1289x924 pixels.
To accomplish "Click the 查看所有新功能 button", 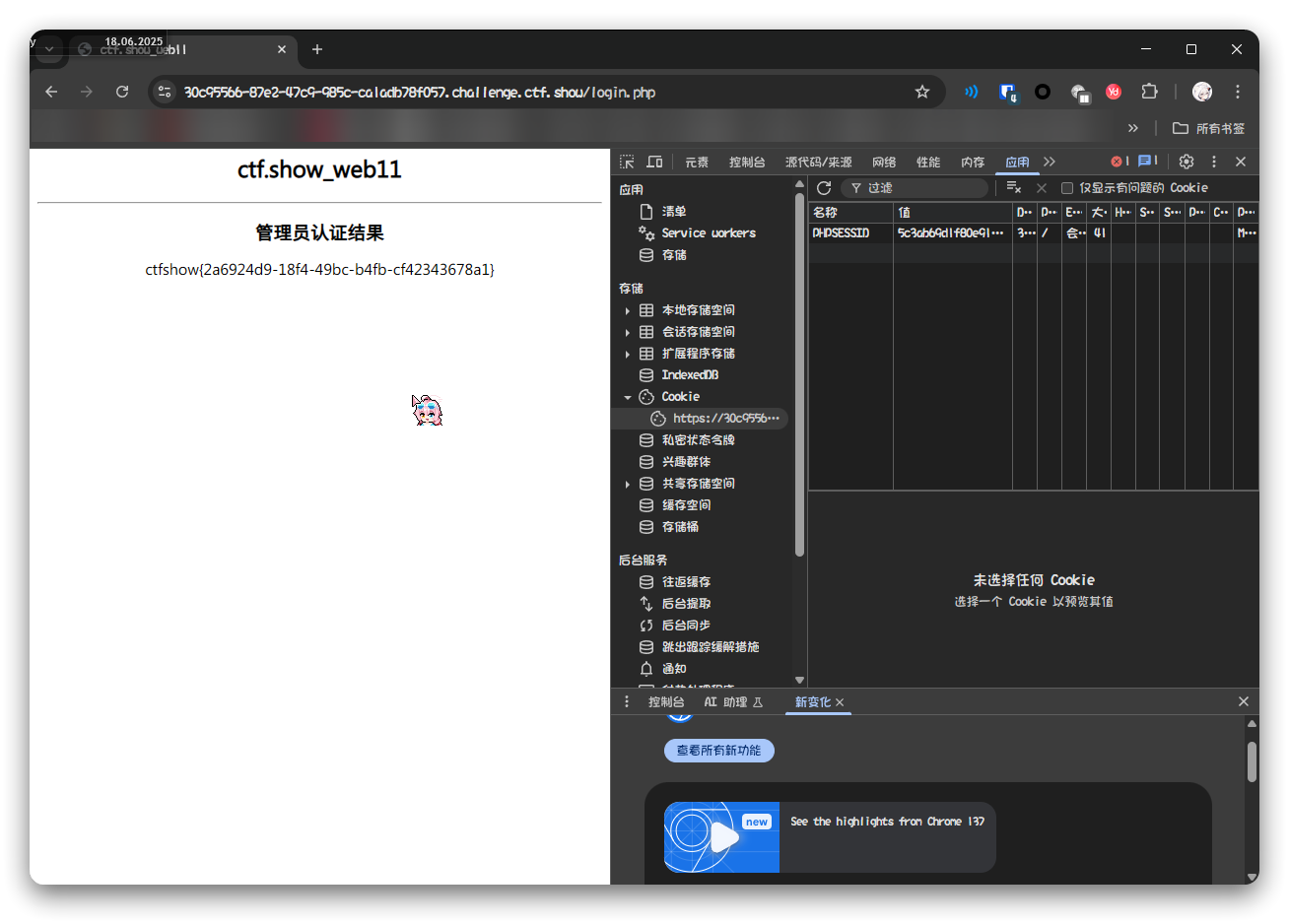I will pyautogui.click(x=718, y=751).
